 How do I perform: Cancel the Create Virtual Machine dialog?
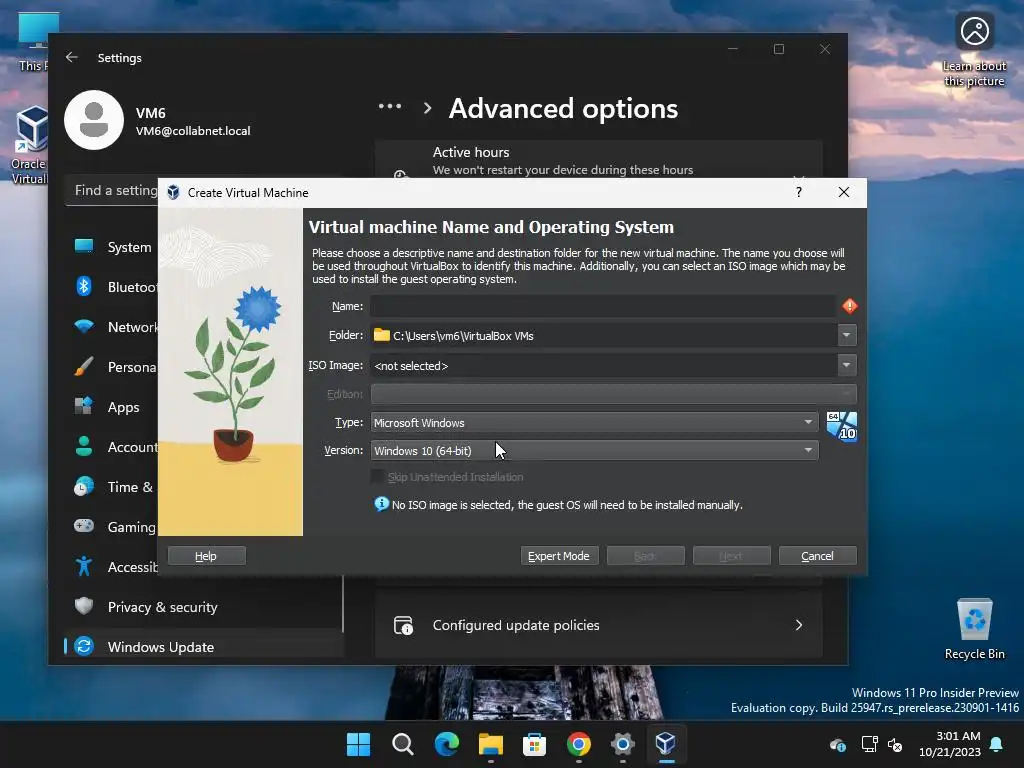pyautogui.click(x=818, y=556)
